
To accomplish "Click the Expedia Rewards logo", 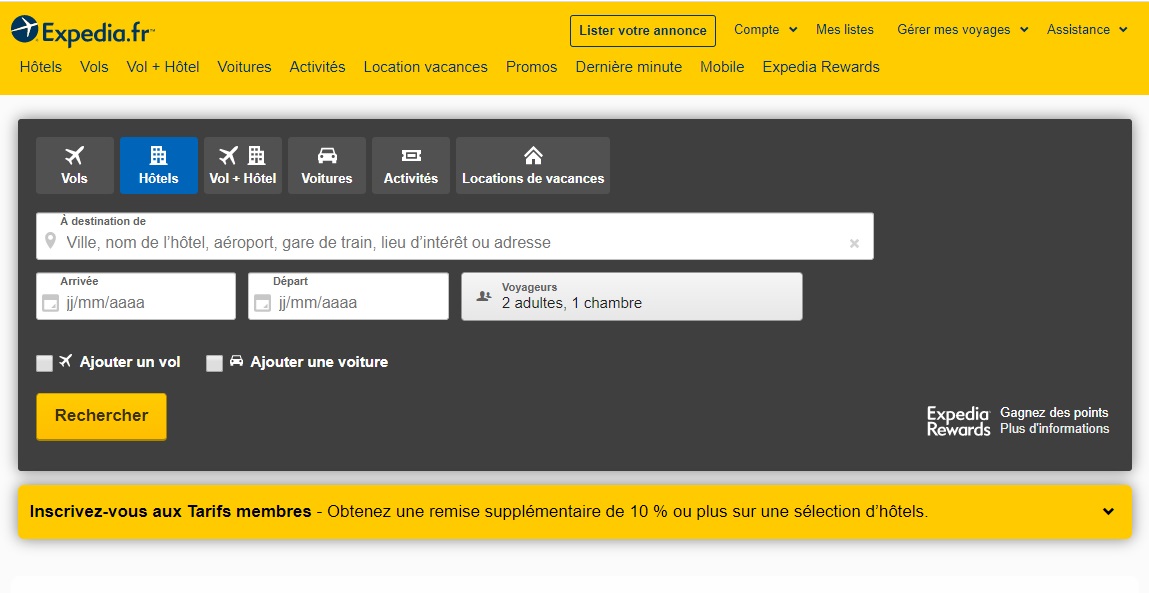I will pos(958,421).
